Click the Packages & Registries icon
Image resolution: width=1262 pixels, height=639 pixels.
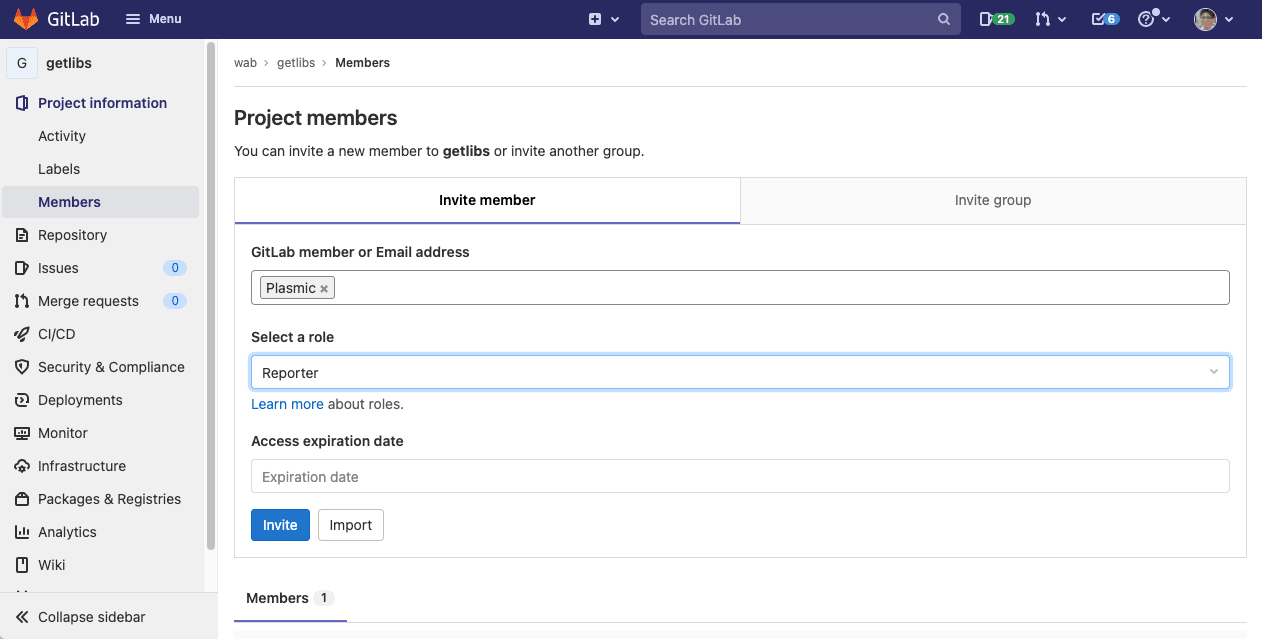(22, 499)
